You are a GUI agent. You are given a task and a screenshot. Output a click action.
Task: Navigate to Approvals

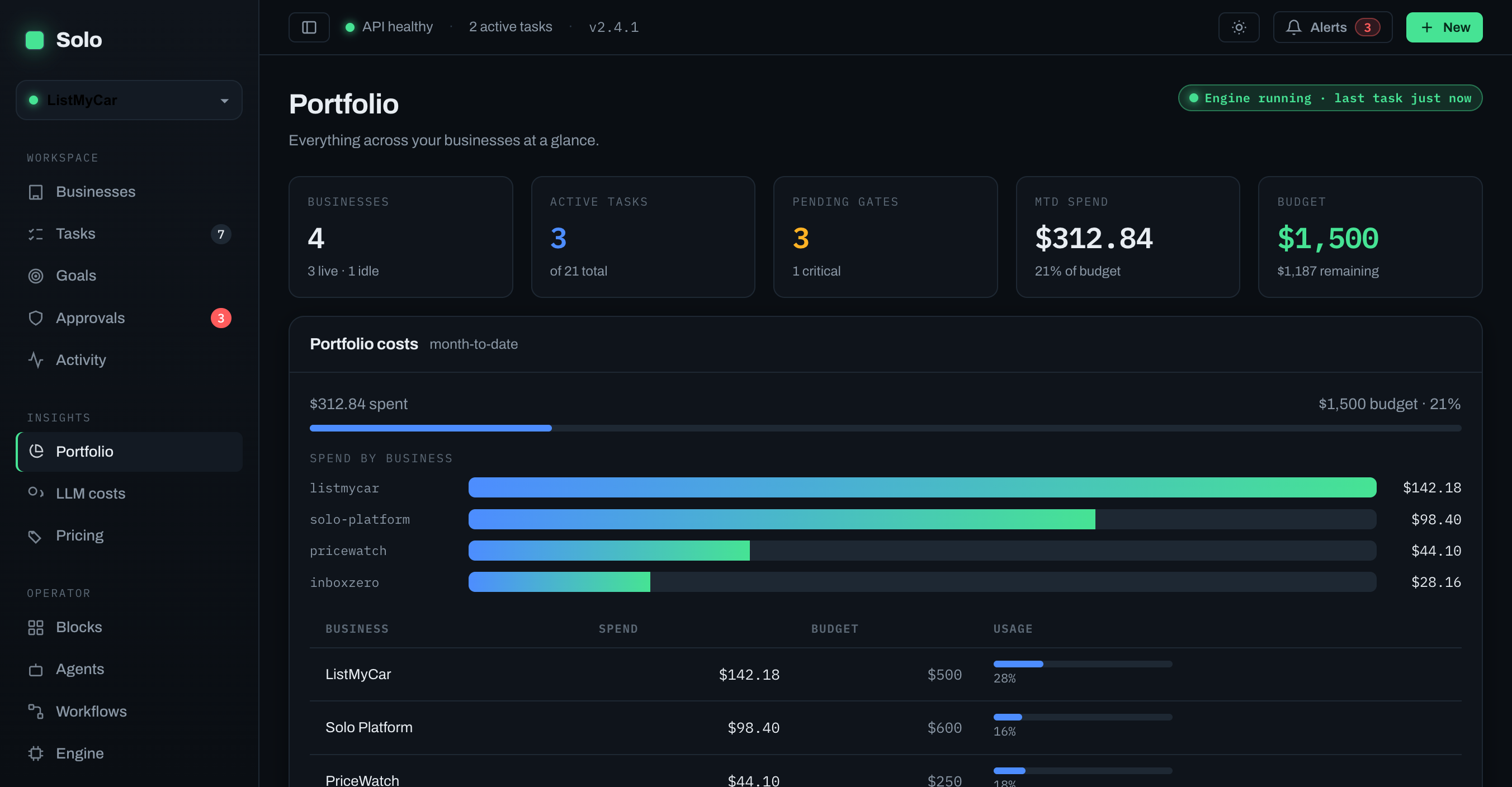click(129, 318)
